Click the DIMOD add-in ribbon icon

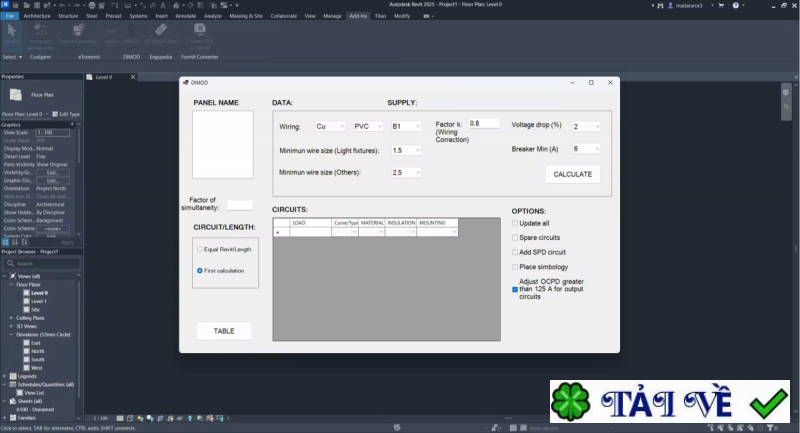[x=132, y=35]
